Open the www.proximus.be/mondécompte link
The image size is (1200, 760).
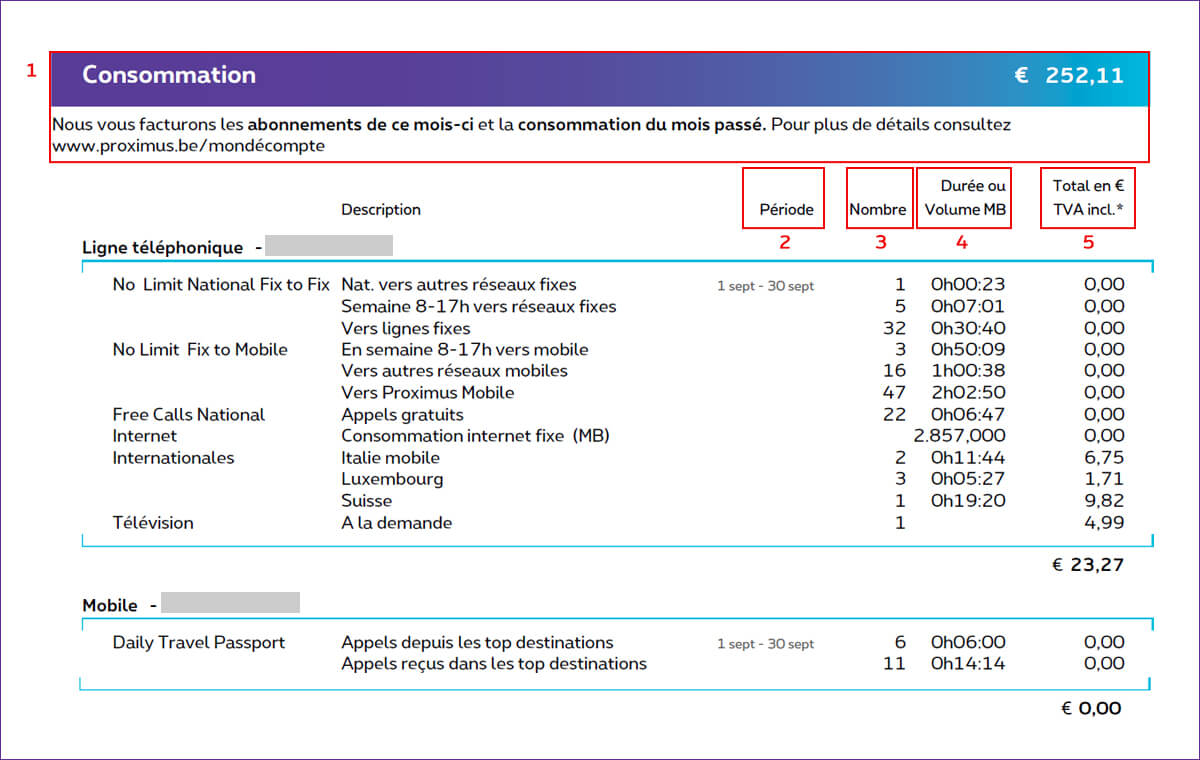188,146
